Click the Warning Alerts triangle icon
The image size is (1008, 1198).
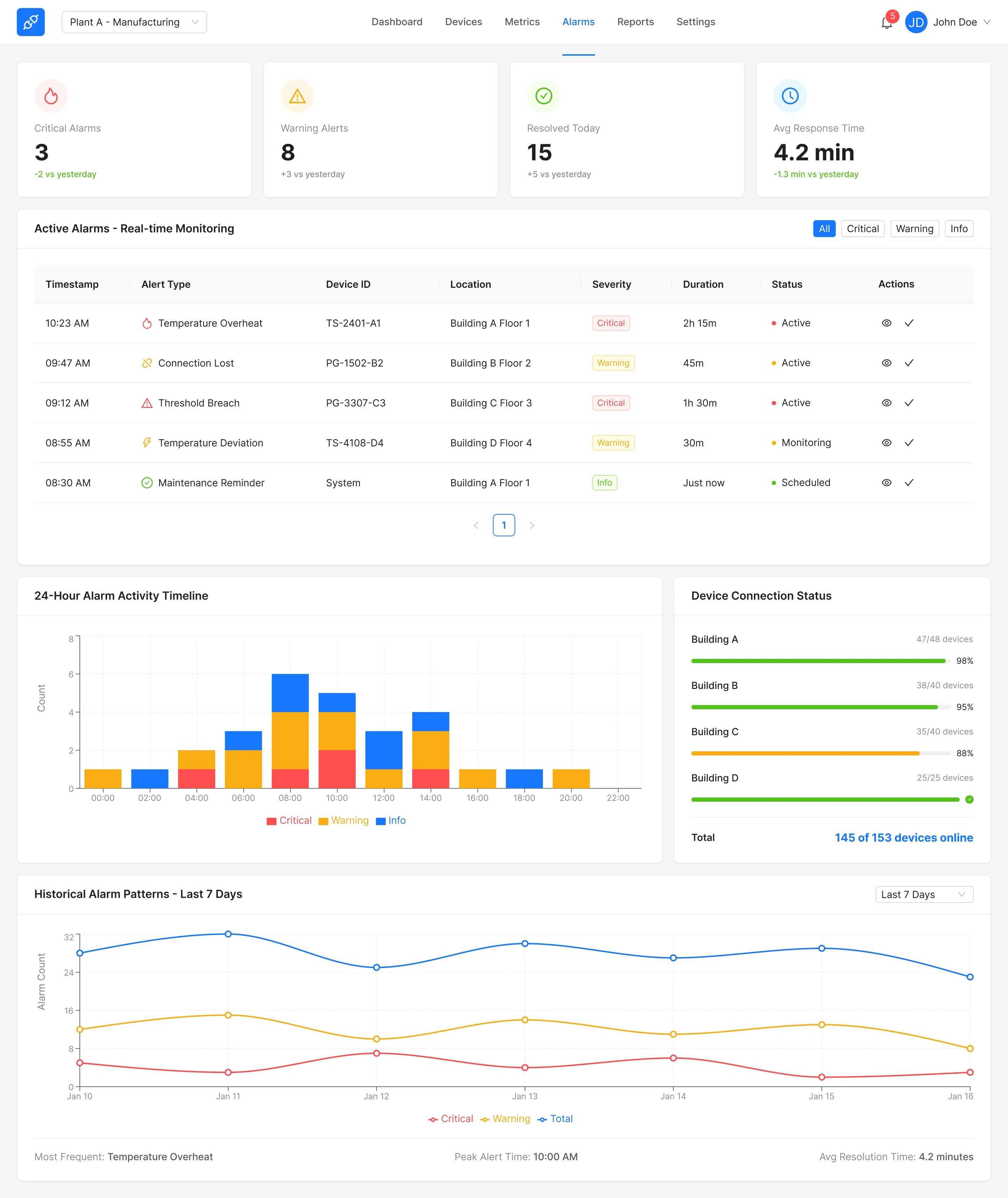tap(297, 96)
